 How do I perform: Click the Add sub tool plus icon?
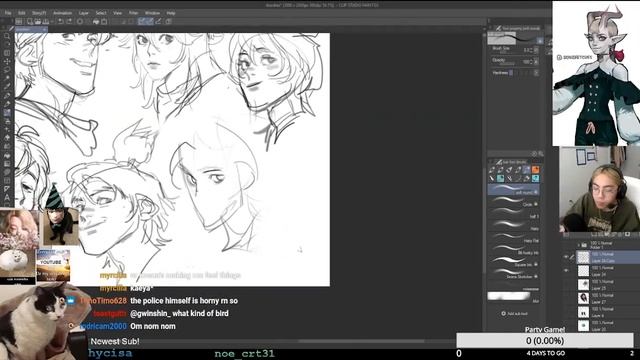[x=503, y=313]
